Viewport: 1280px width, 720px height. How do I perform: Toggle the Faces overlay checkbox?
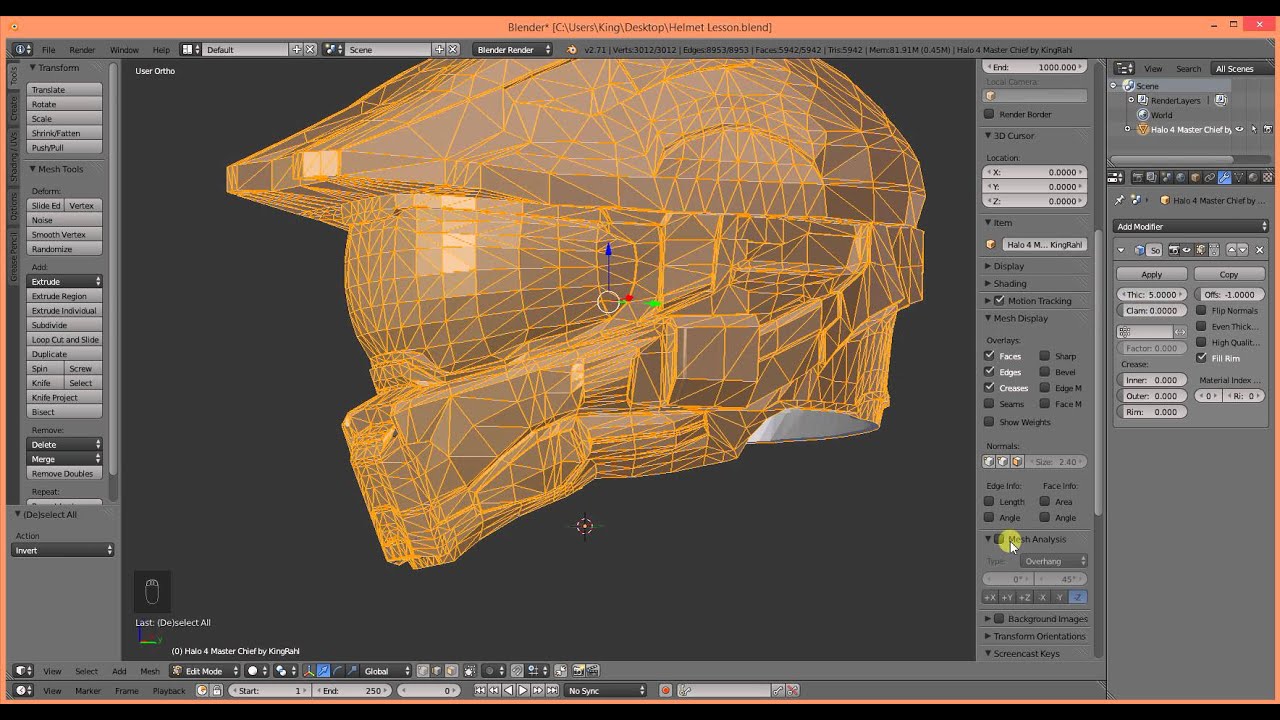tap(989, 356)
